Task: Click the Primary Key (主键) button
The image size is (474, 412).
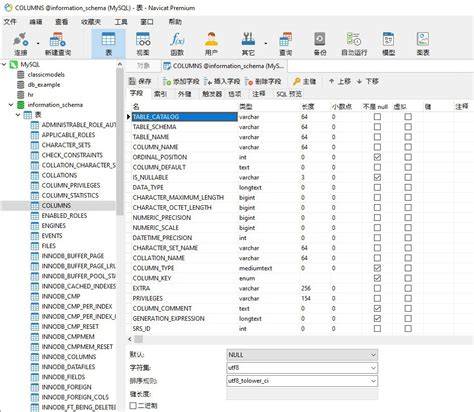Action: 304,81
